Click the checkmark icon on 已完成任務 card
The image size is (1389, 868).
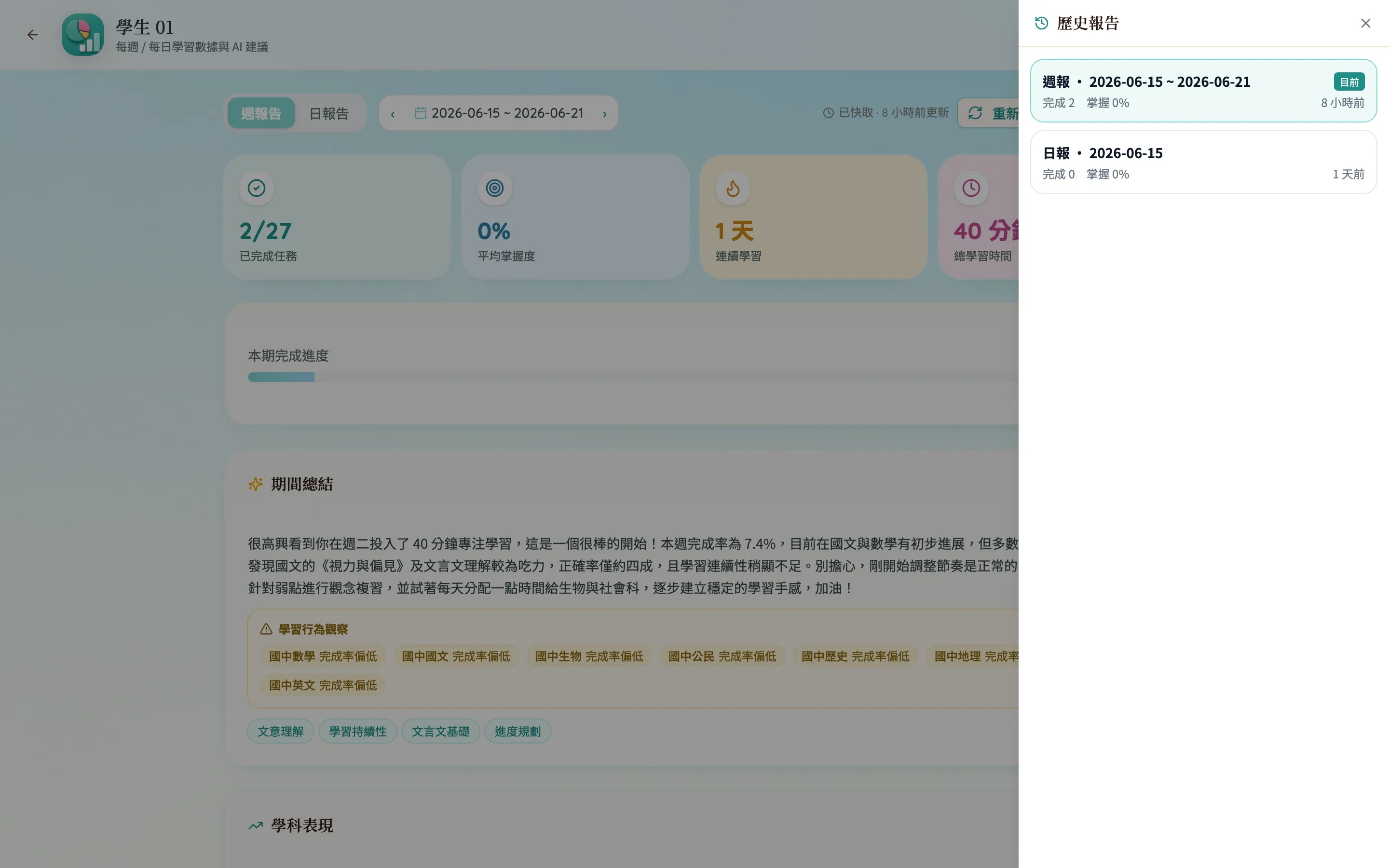click(x=257, y=188)
